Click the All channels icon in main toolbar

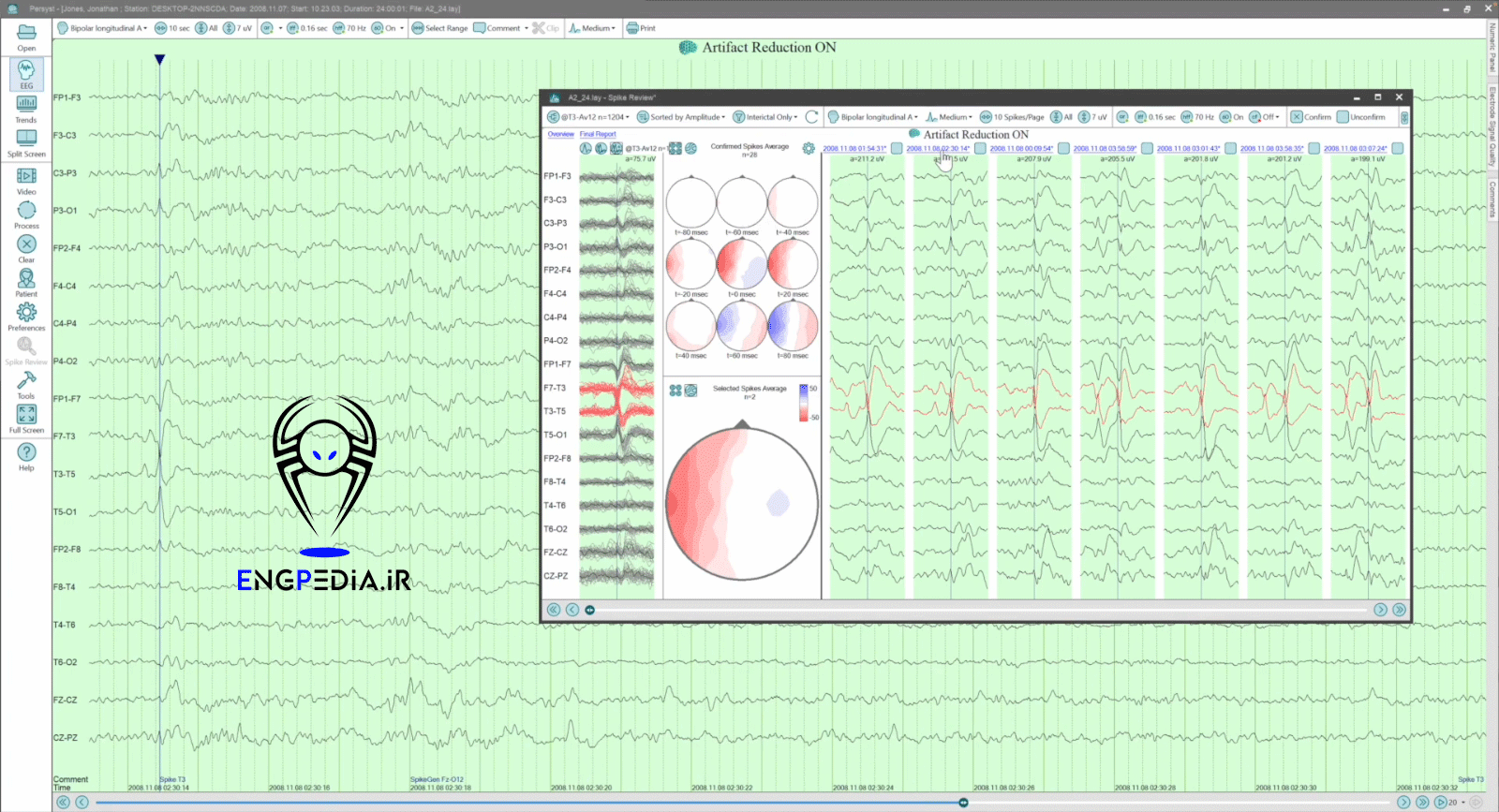pos(200,28)
